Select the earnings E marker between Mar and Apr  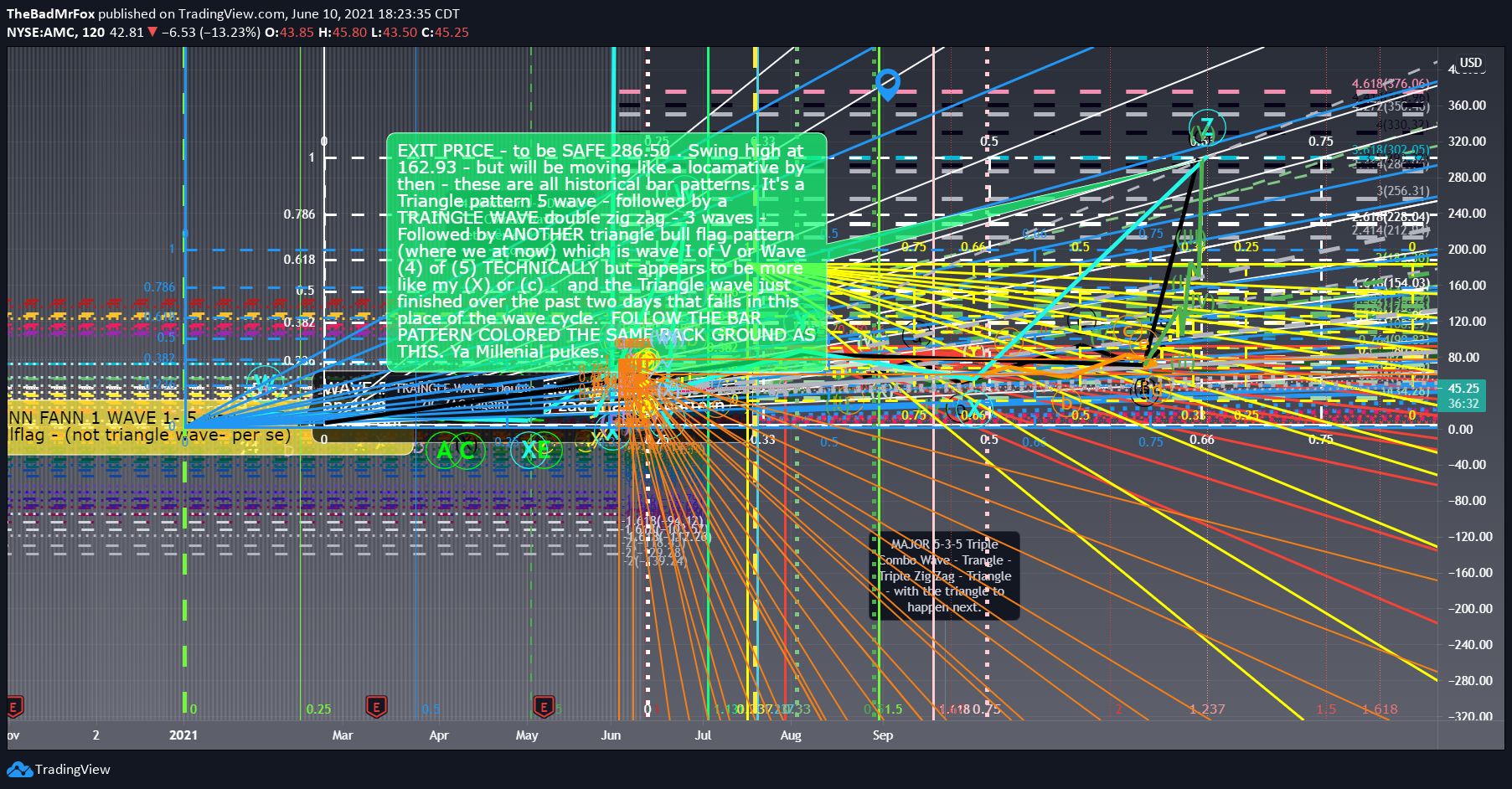[x=376, y=707]
